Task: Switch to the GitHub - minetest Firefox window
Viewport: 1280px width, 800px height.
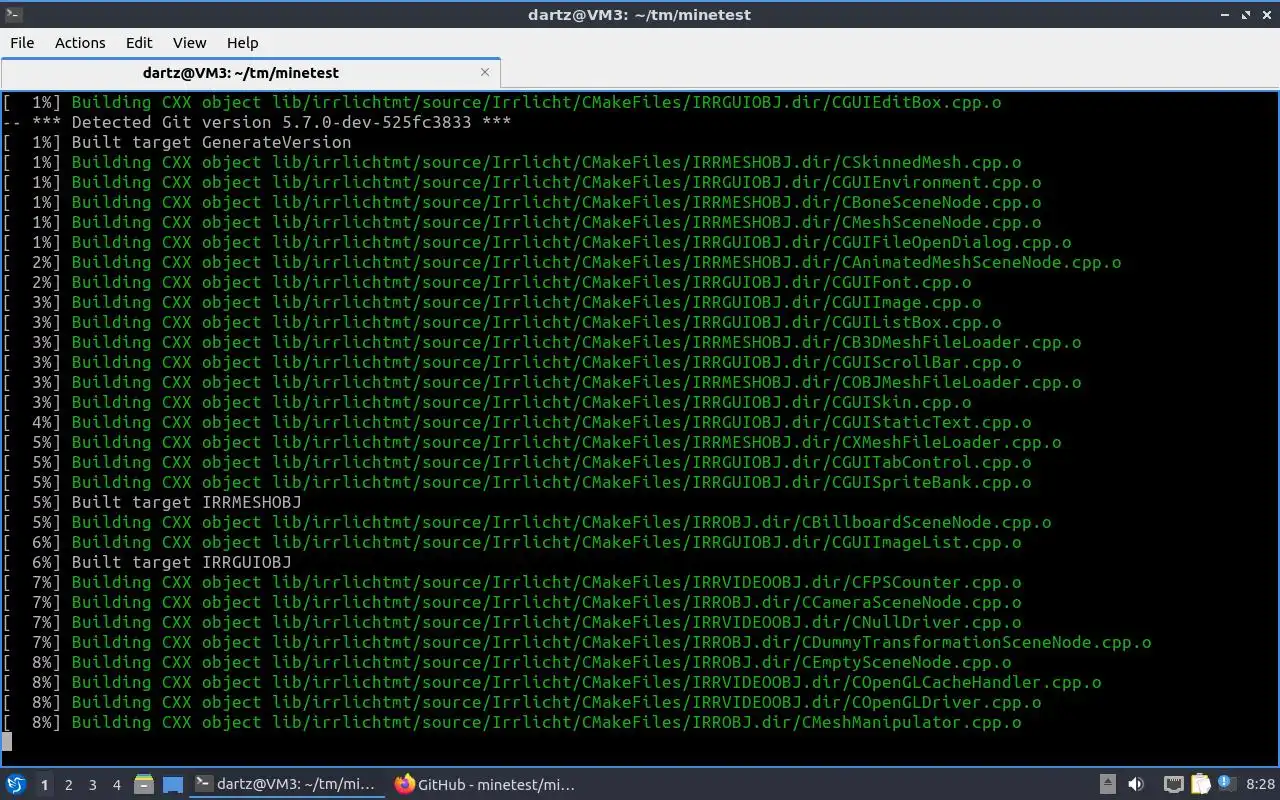Action: click(x=485, y=785)
